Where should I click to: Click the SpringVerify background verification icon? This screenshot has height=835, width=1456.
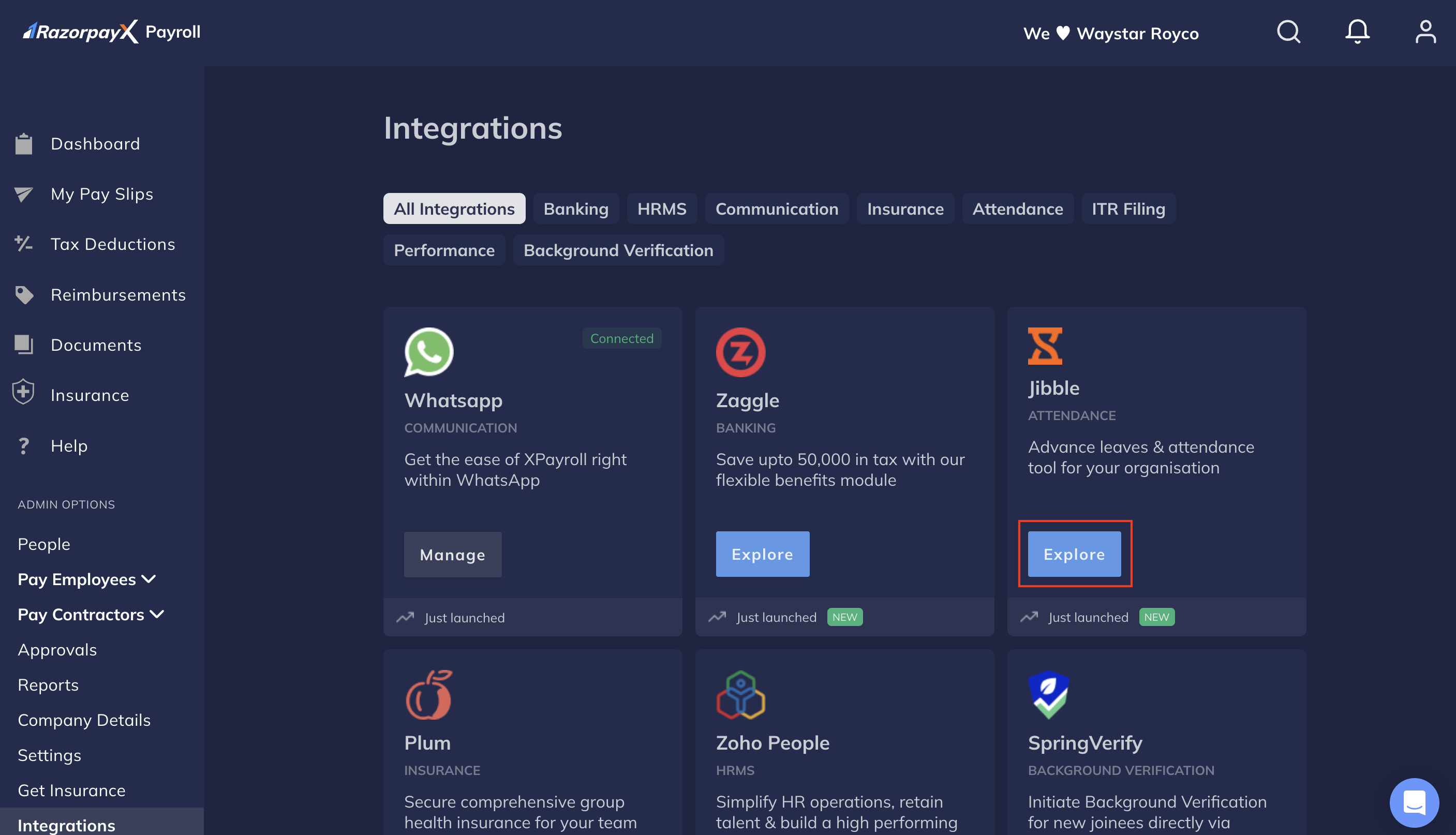1050,694
